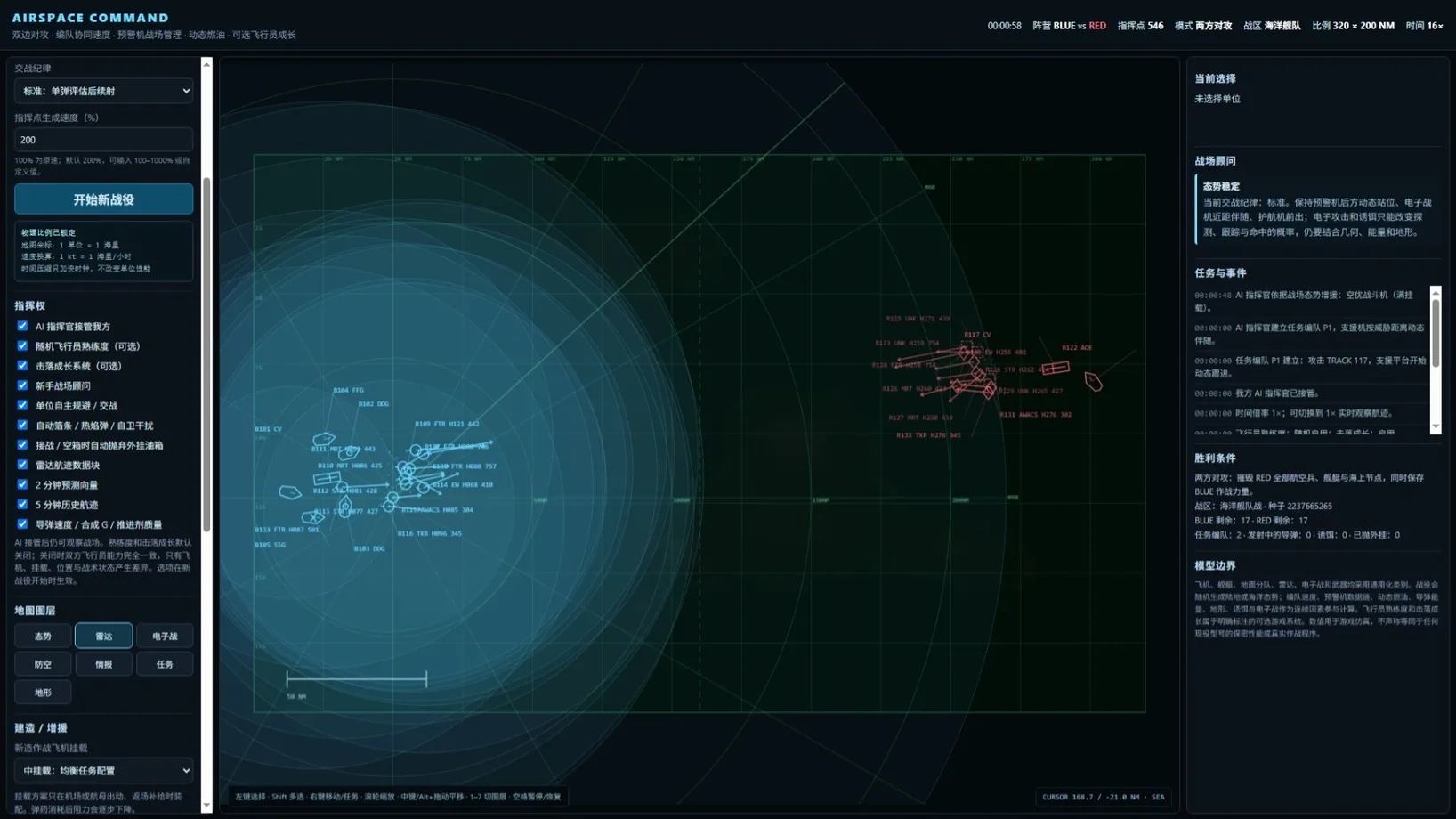The width and height of the screenshot is (1456, 819).
Task: Click the B116 TKR H096 345 label
Action: tap(429, 533)
